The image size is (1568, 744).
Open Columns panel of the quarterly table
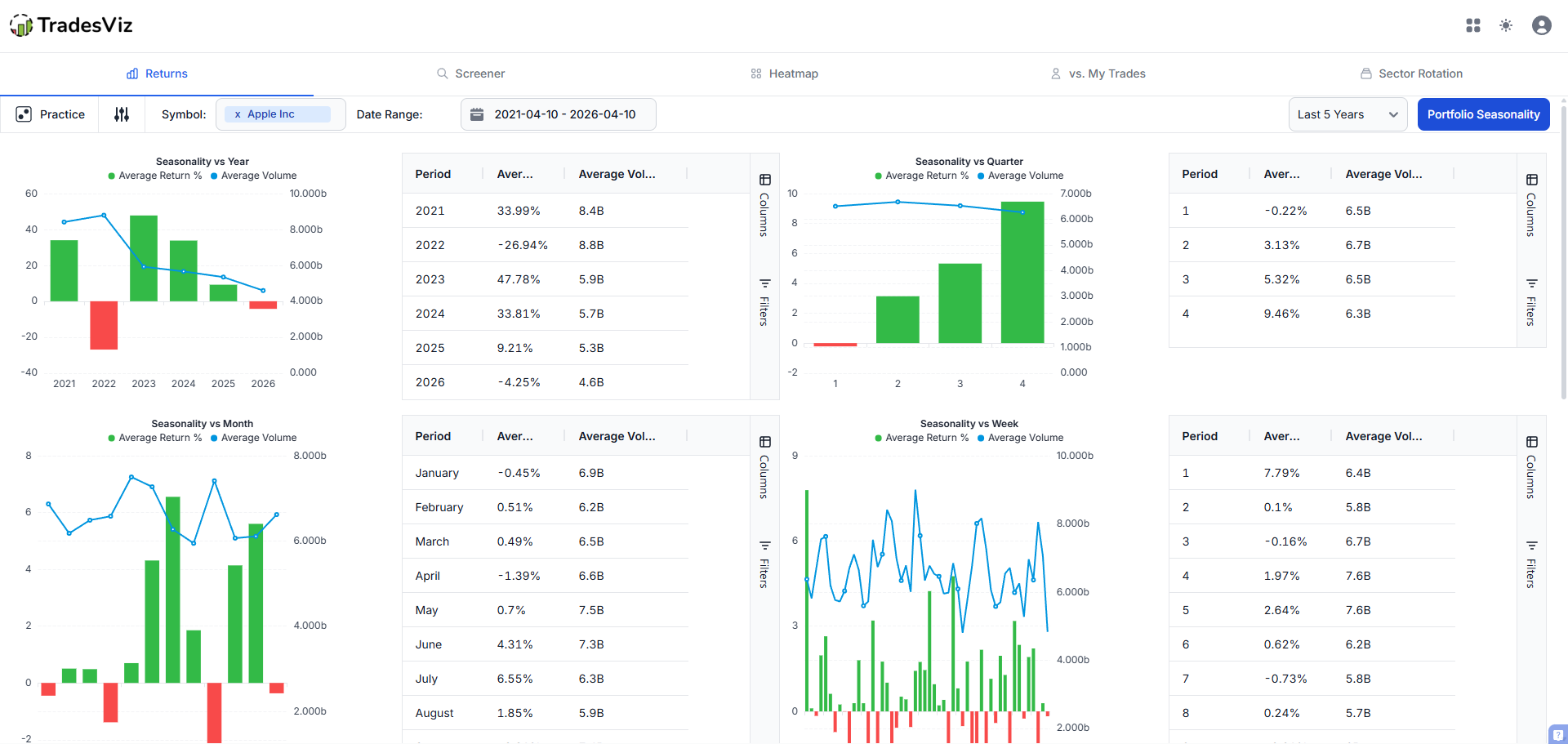coord(1531,206)
